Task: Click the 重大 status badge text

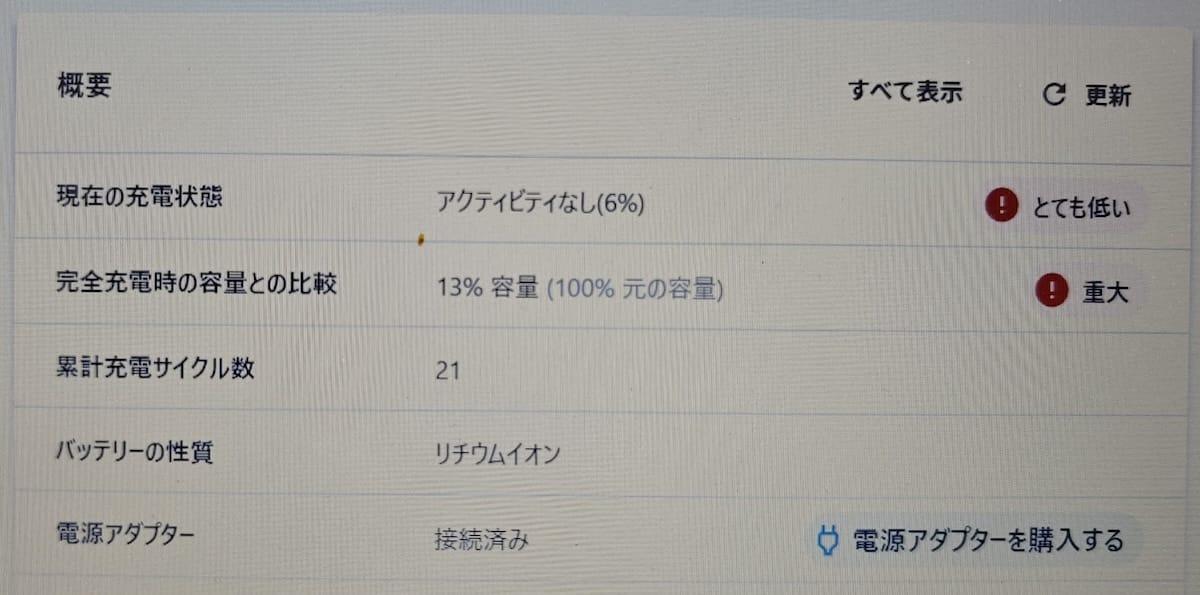Action: pyautogui.click(x=1105, y=292)
